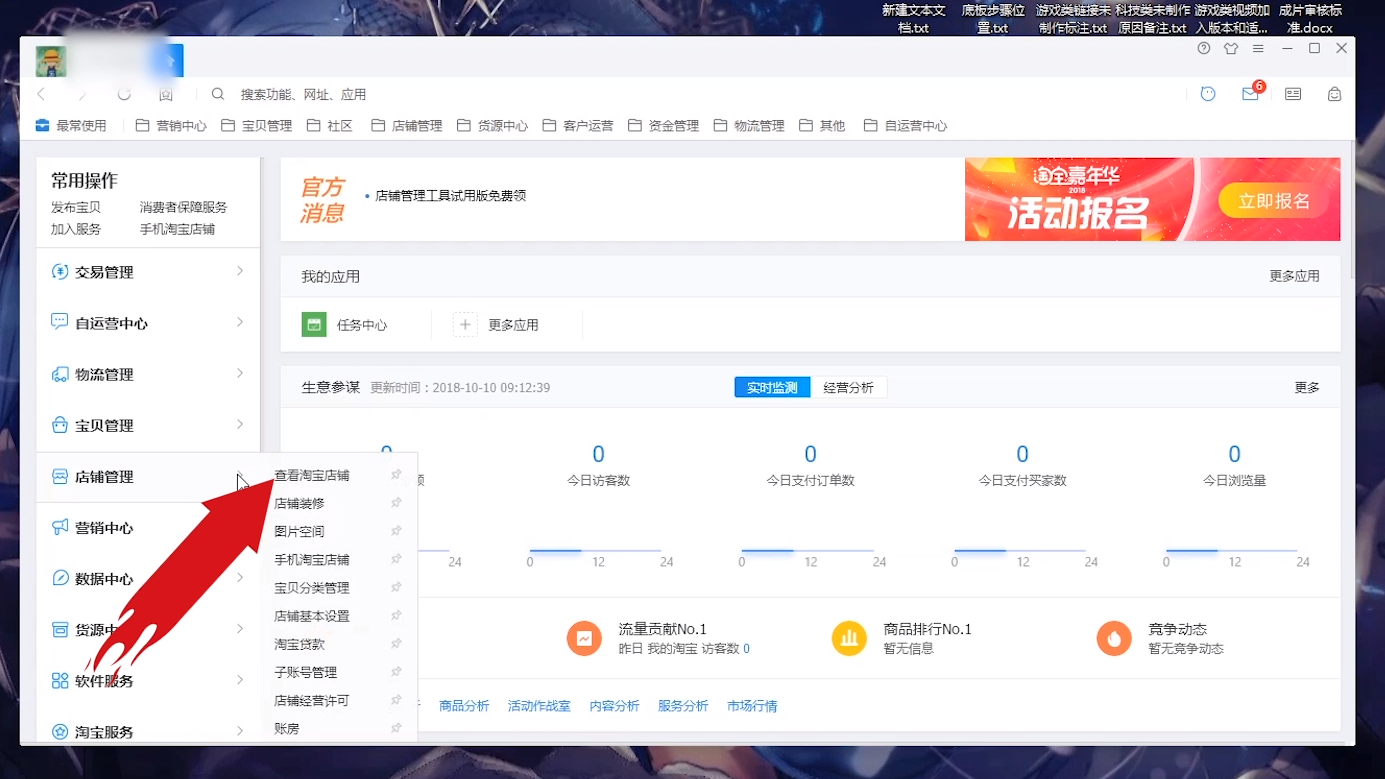1385x779 pixels.
Task: Open the 消费者保障服务 quick link
Action: (184, 207)
